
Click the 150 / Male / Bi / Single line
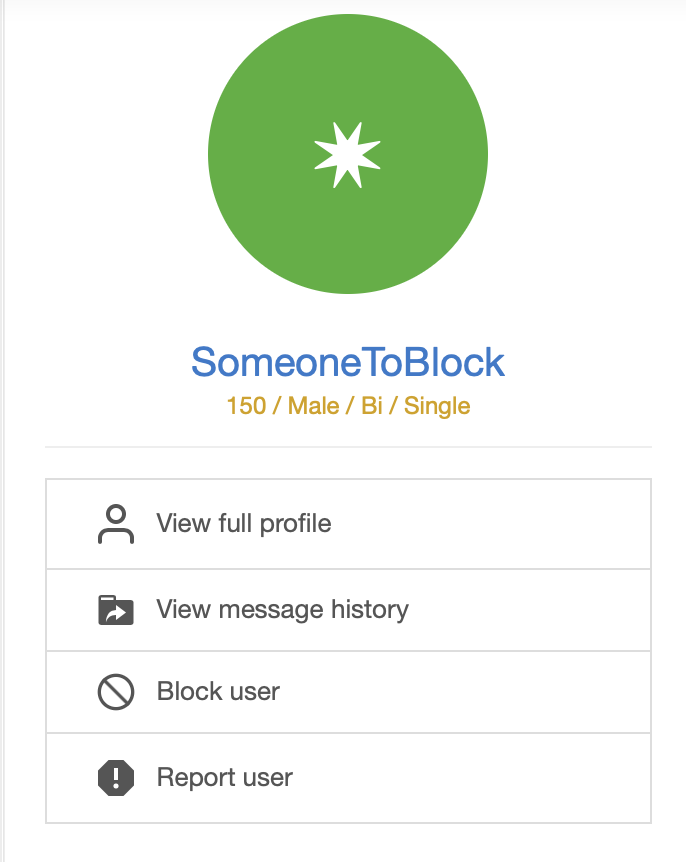click(x=347, y=406)
